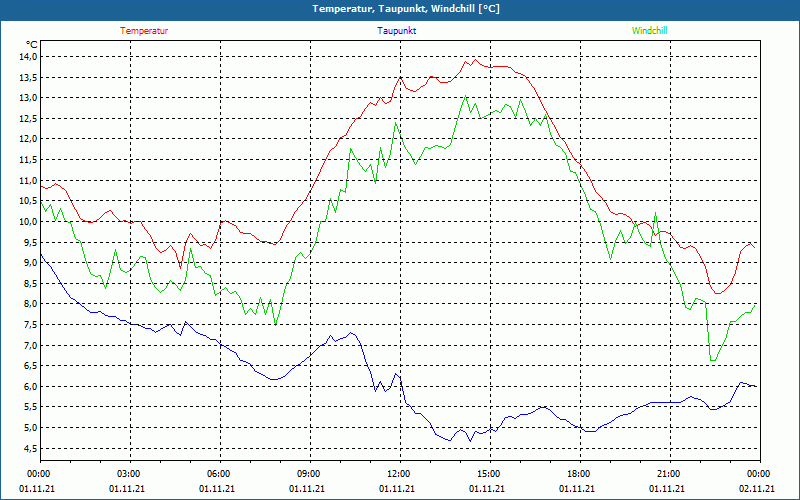Click the chart title 'Temperatur, Taupunkt, Windchill [°C]'
The image size is (800, 500).
pyautogui.click(x=406, y=9)
